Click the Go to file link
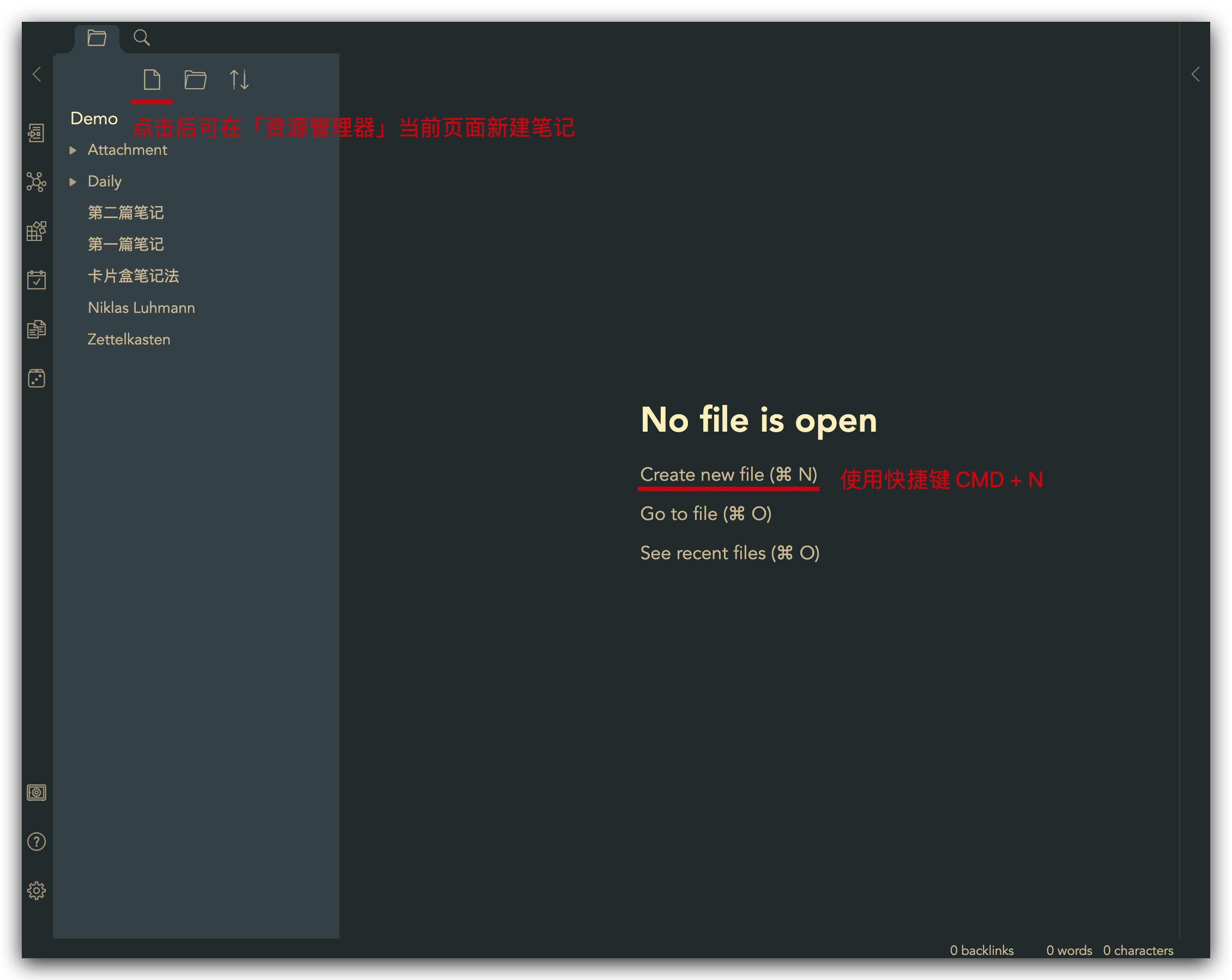 pyautogui.click(x=705, y=514)
